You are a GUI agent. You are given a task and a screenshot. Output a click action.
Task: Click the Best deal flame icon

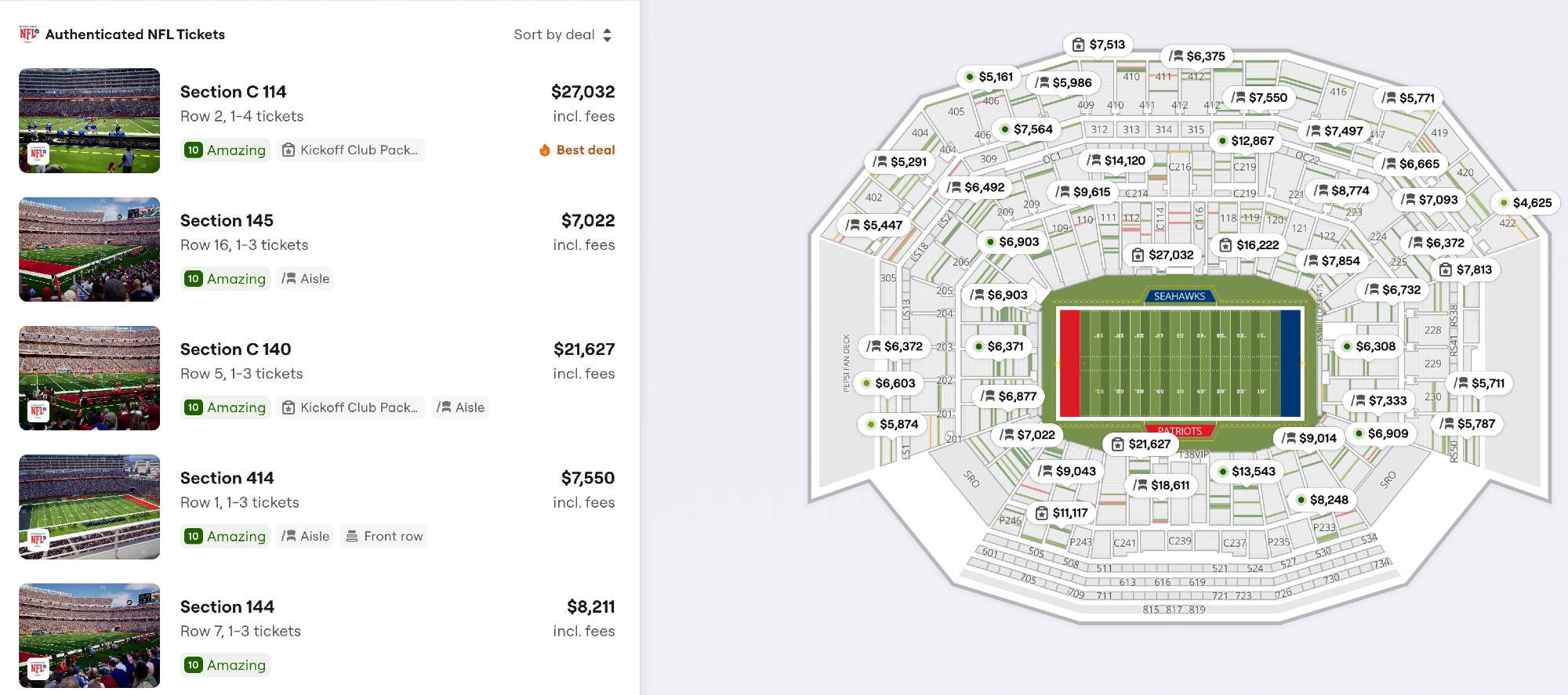[x=545, y=150]
